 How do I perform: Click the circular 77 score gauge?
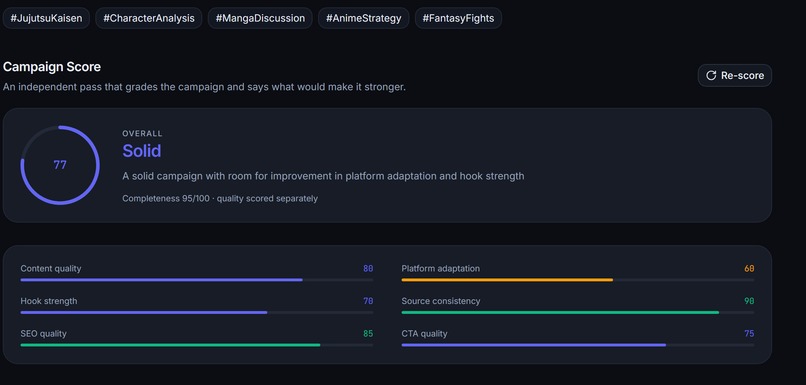pyautogui.click(x=60, y=165)
